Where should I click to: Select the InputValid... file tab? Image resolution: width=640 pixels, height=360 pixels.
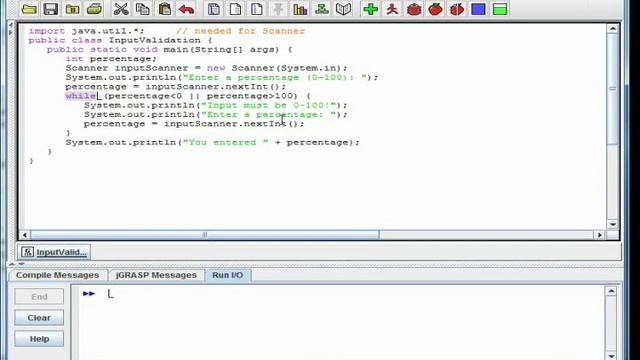point(54,252)
